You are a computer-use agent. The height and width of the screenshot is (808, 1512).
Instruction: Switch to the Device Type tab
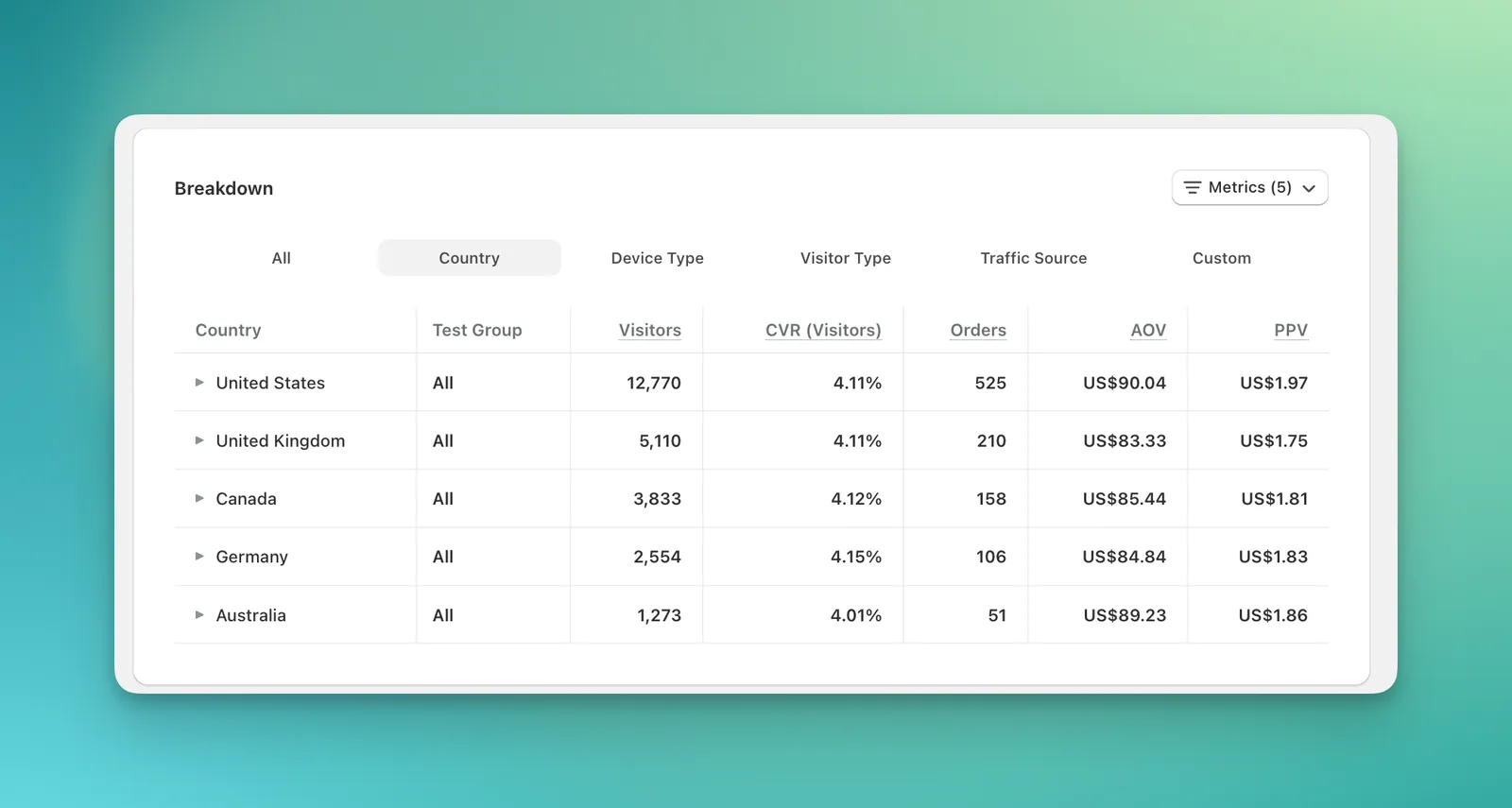657,258
